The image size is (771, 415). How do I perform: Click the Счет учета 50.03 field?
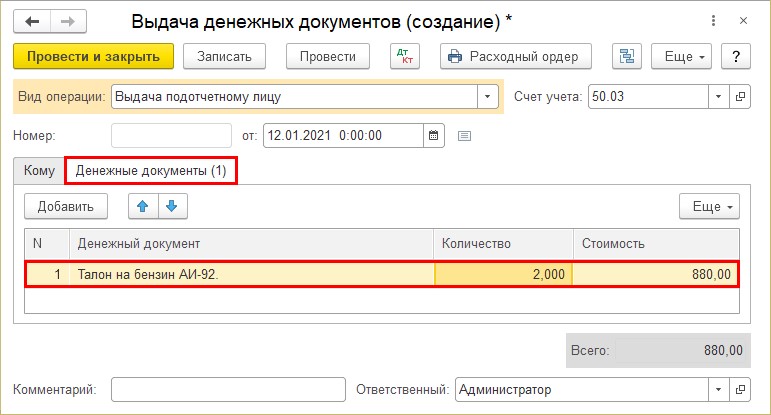[x=648, y=96]
